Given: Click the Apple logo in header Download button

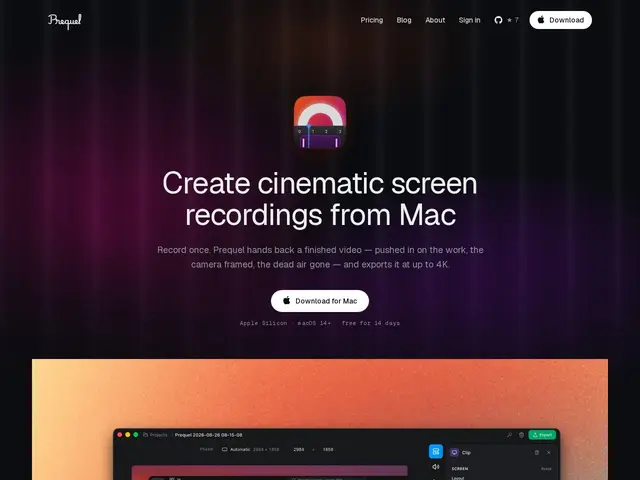Looking at the screenshot, I should pyautogui.click(x=541, y=20).
